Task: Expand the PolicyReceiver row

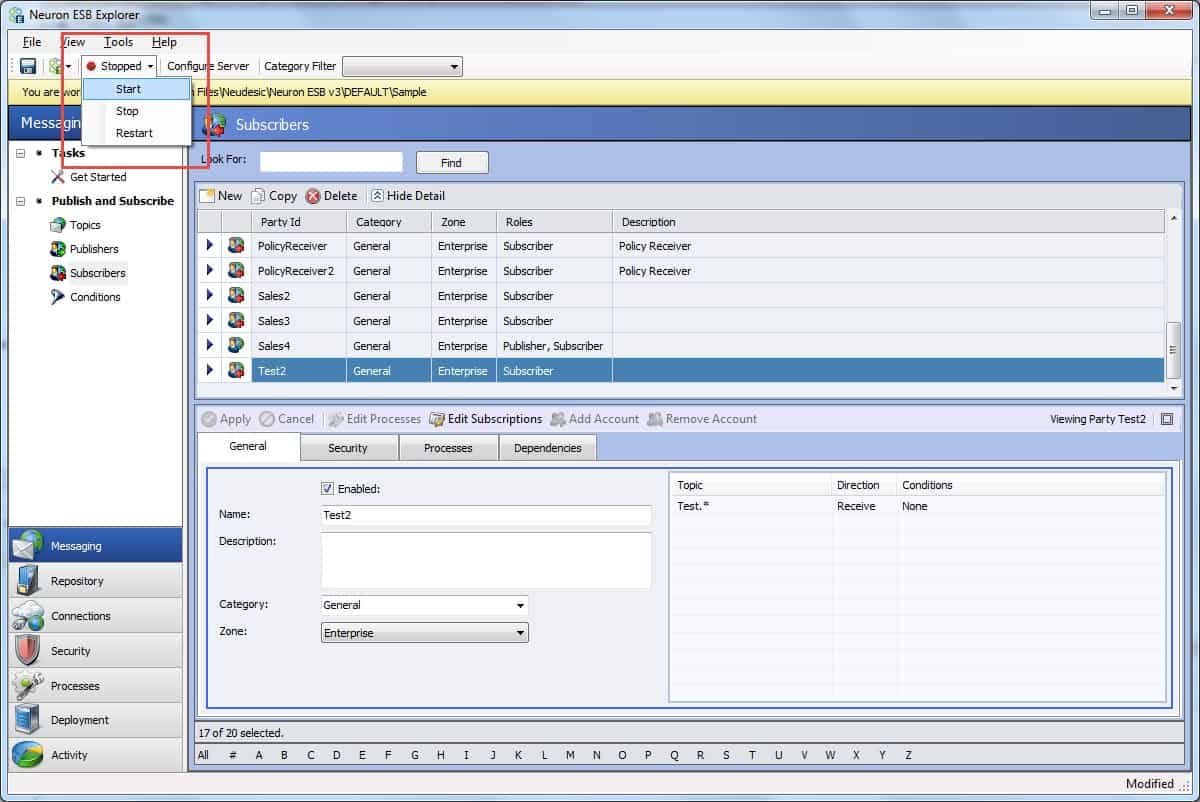Action: pos(210,245)
